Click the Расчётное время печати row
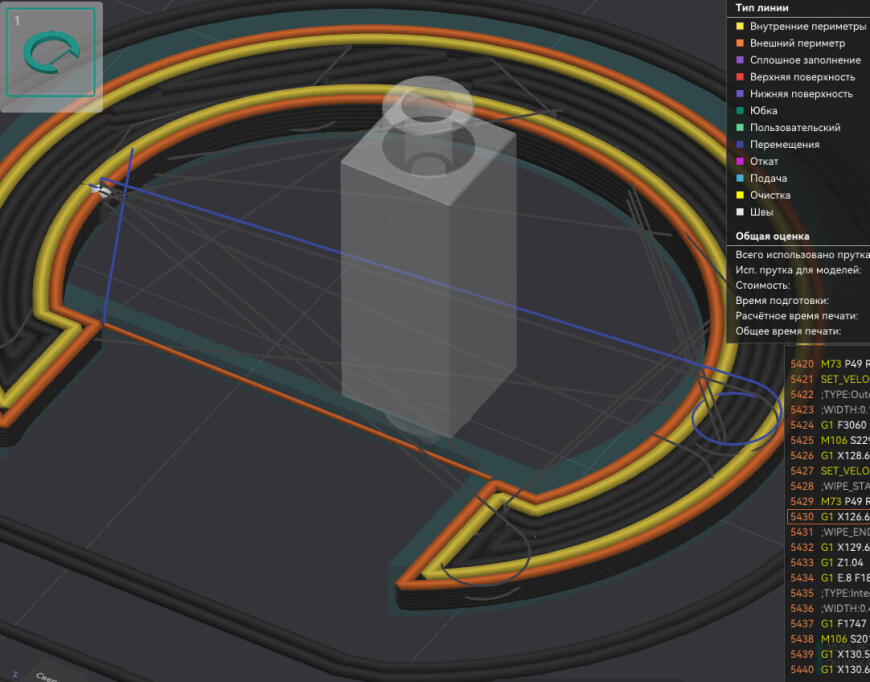The height and width of the screenshot is (682, 870). (x=796, y=316)
